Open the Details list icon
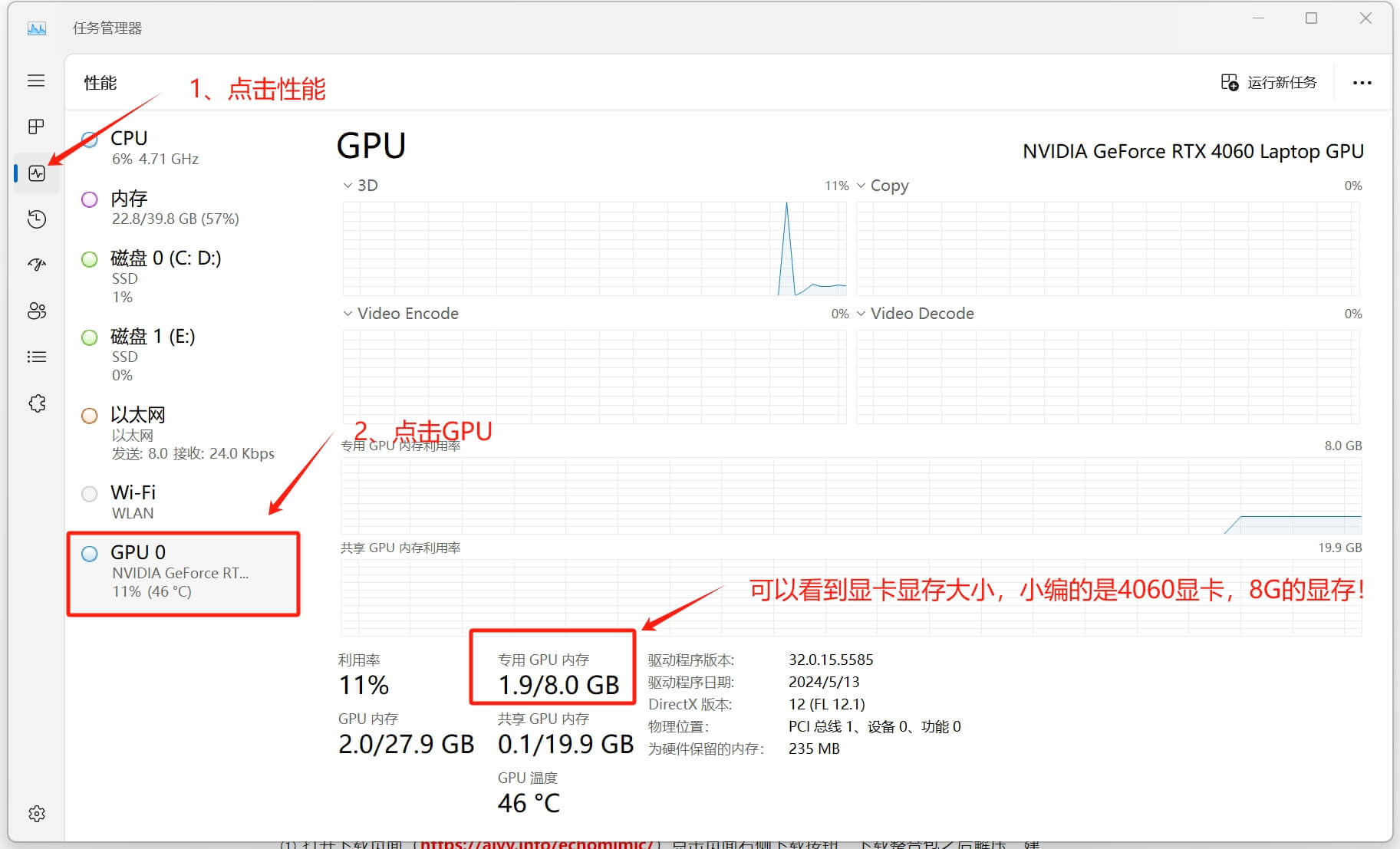 36,357
